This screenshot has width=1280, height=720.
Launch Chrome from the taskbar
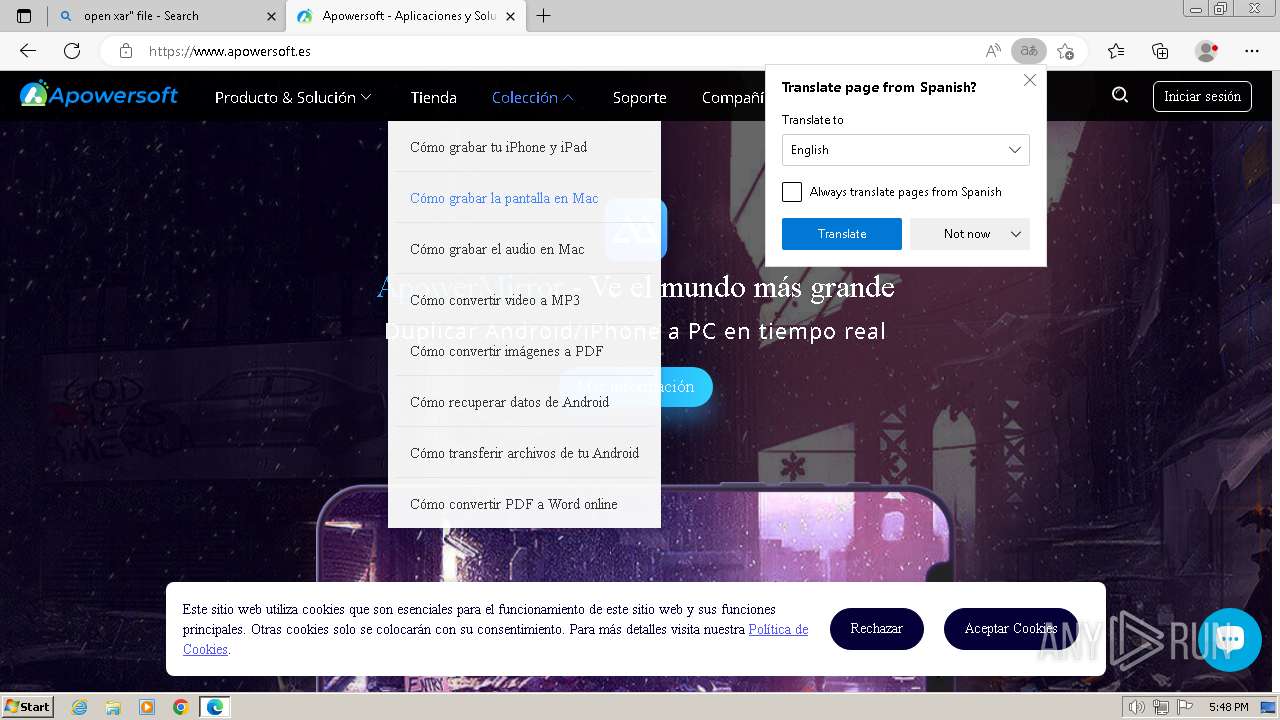coord(180,707)
